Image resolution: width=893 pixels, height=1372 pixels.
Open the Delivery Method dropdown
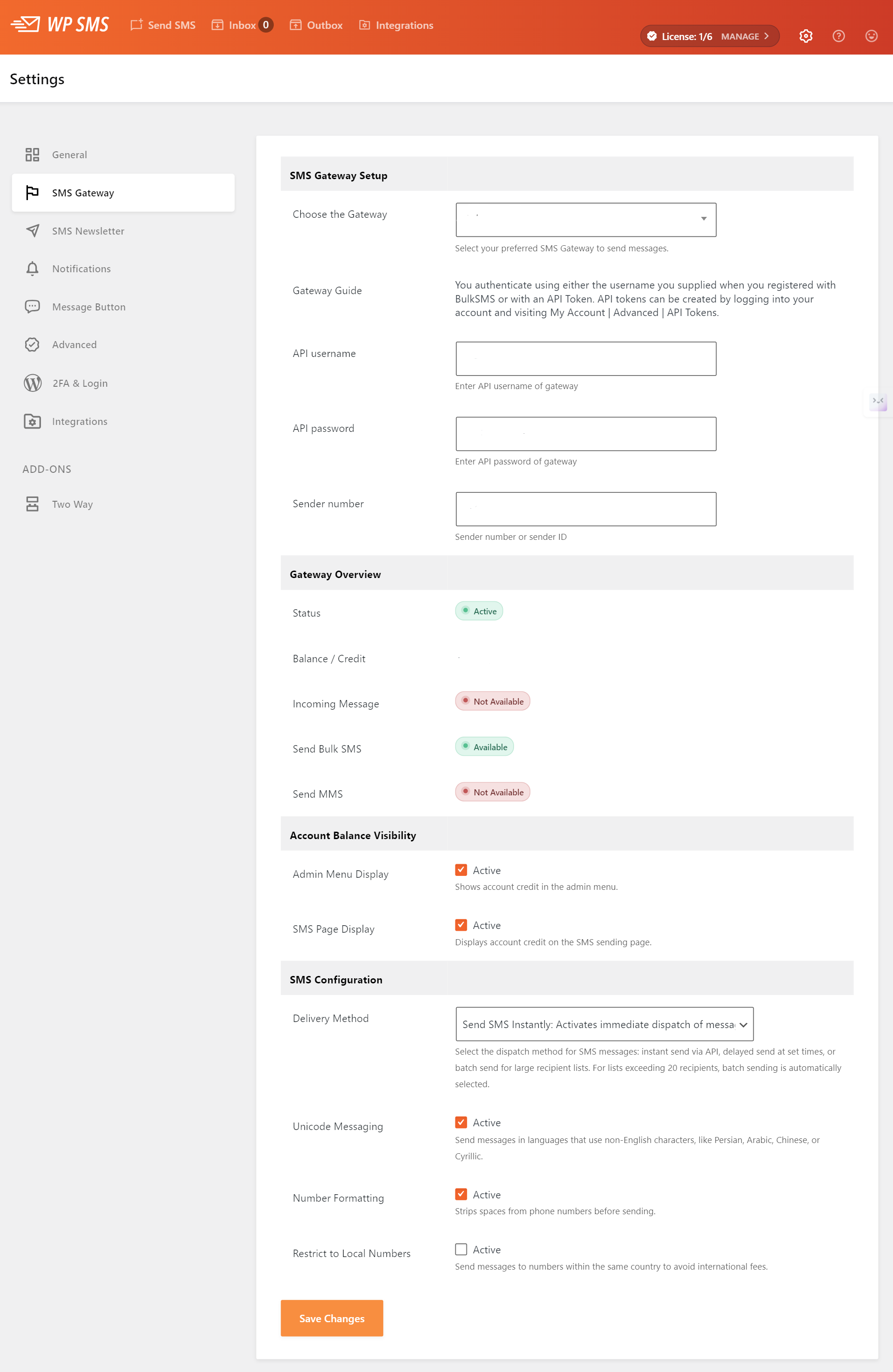(x=604, y=1024)
